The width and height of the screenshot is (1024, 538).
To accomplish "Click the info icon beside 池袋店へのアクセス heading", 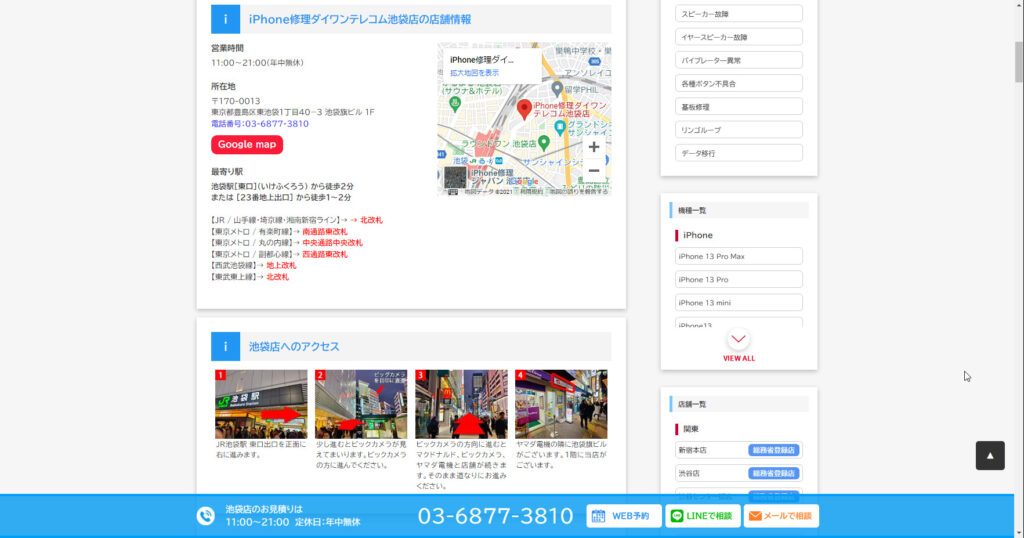I will pos(225,346).
